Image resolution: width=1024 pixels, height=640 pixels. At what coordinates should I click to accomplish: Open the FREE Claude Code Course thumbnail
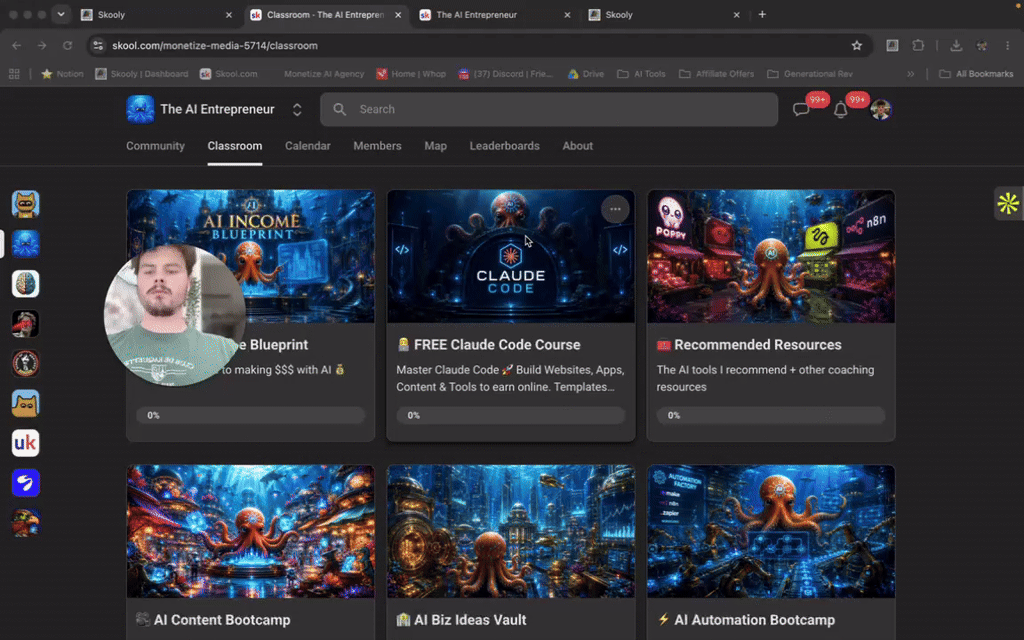[x=511, y=257]
